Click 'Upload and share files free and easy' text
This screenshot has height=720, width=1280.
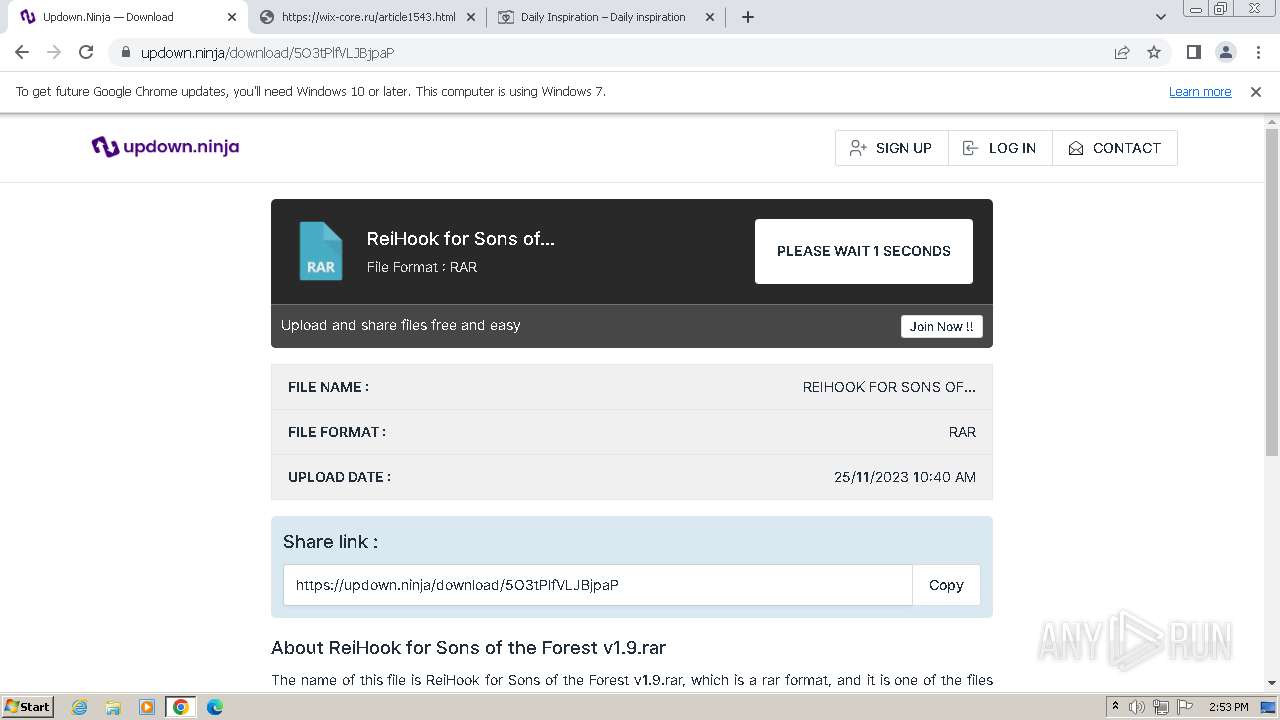pyautogui.click(x=401, y=325)
